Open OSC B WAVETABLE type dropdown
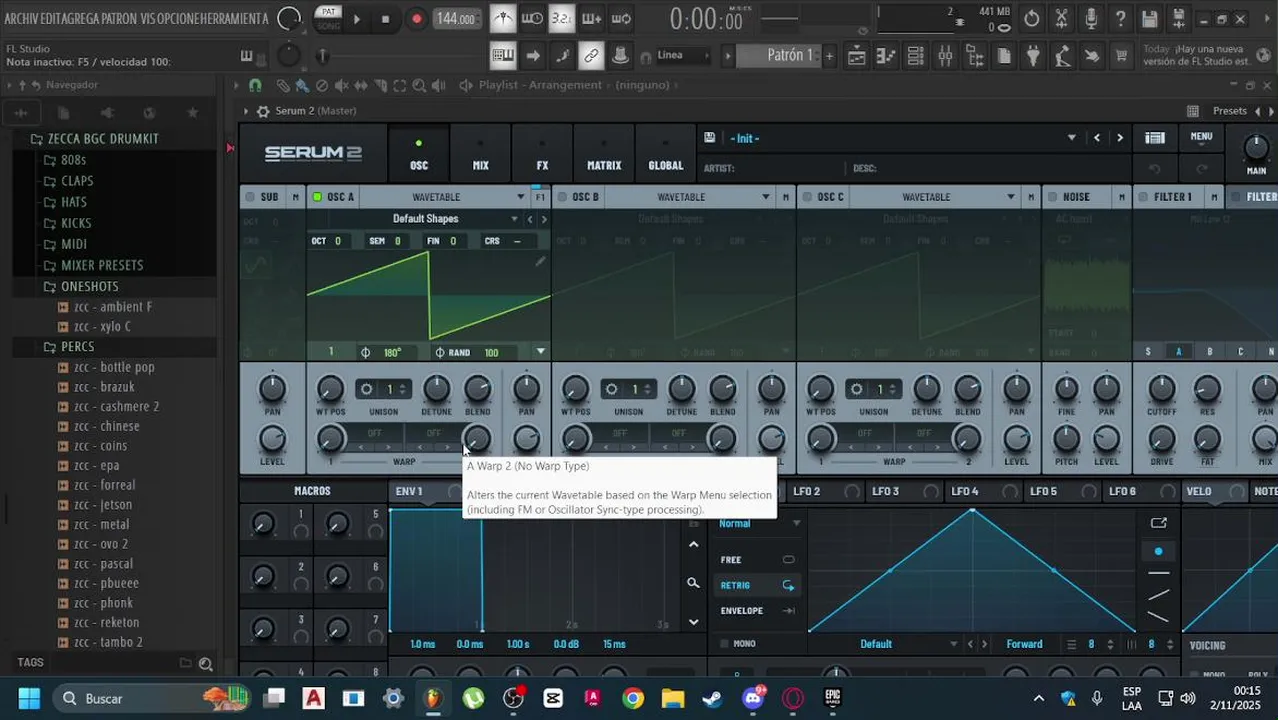The image size is (1278, 720). pos(690,197)
